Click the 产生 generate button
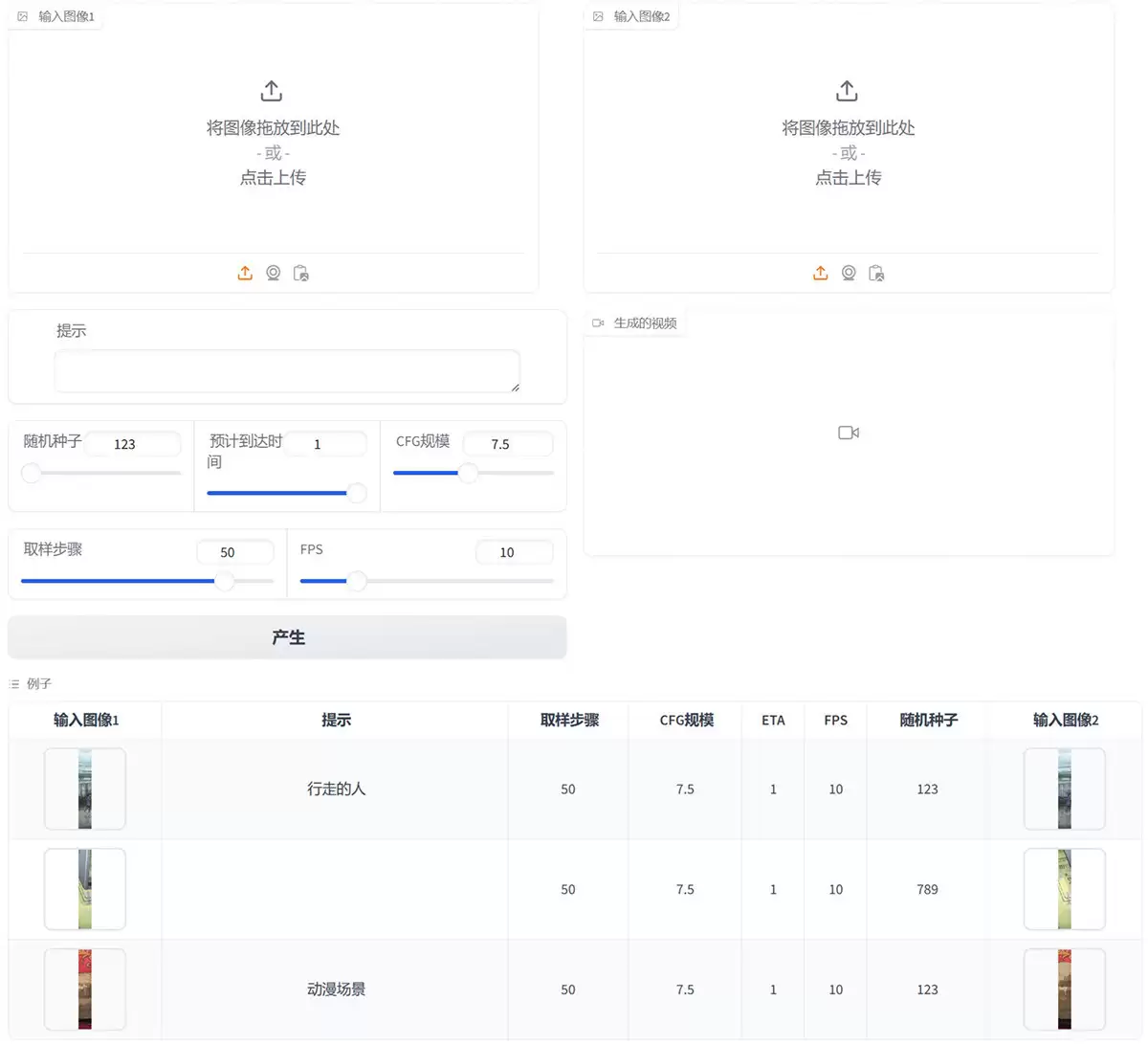1148x1045 pixels. pos(287,637)
